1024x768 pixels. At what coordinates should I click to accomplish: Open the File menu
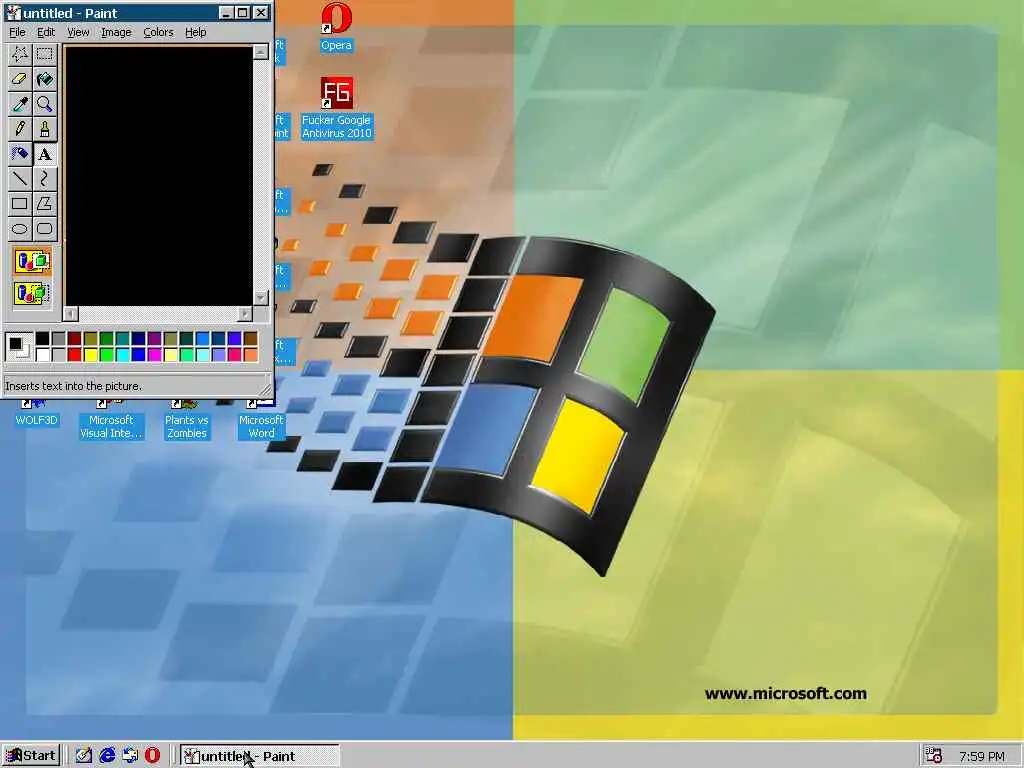tap(17, 32)
